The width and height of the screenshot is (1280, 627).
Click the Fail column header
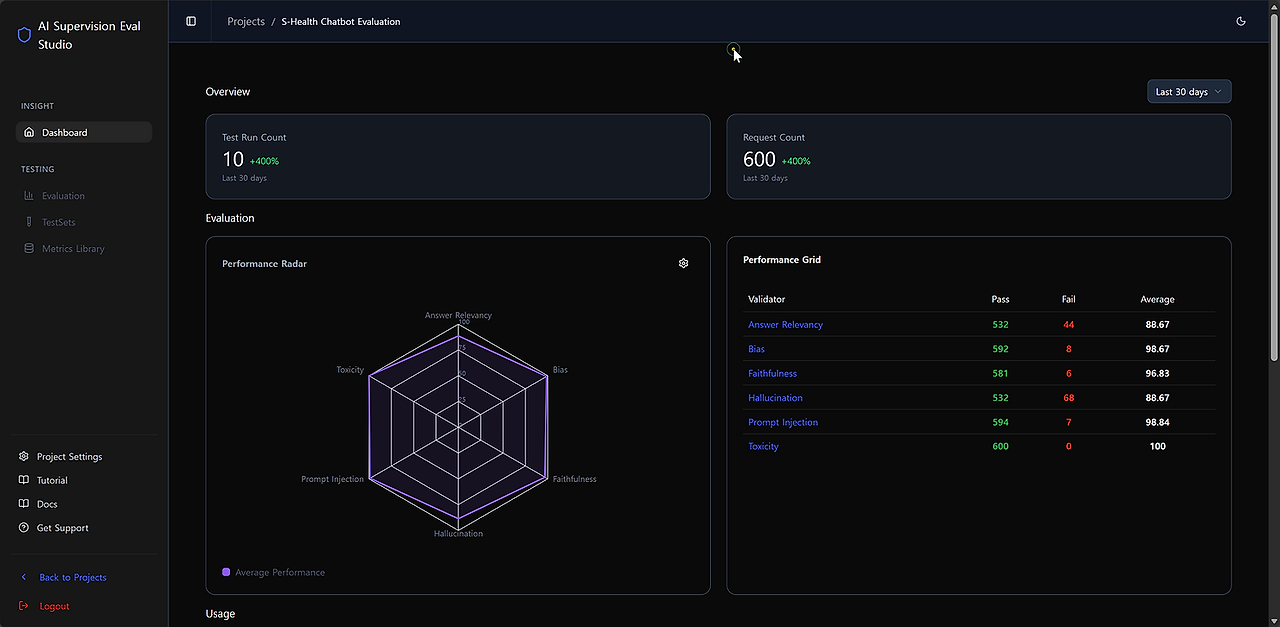1069,299
